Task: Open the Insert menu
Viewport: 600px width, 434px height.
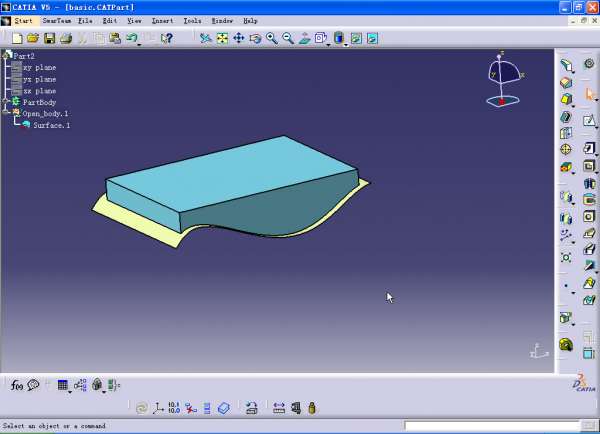Action: (x=162, y=20)
